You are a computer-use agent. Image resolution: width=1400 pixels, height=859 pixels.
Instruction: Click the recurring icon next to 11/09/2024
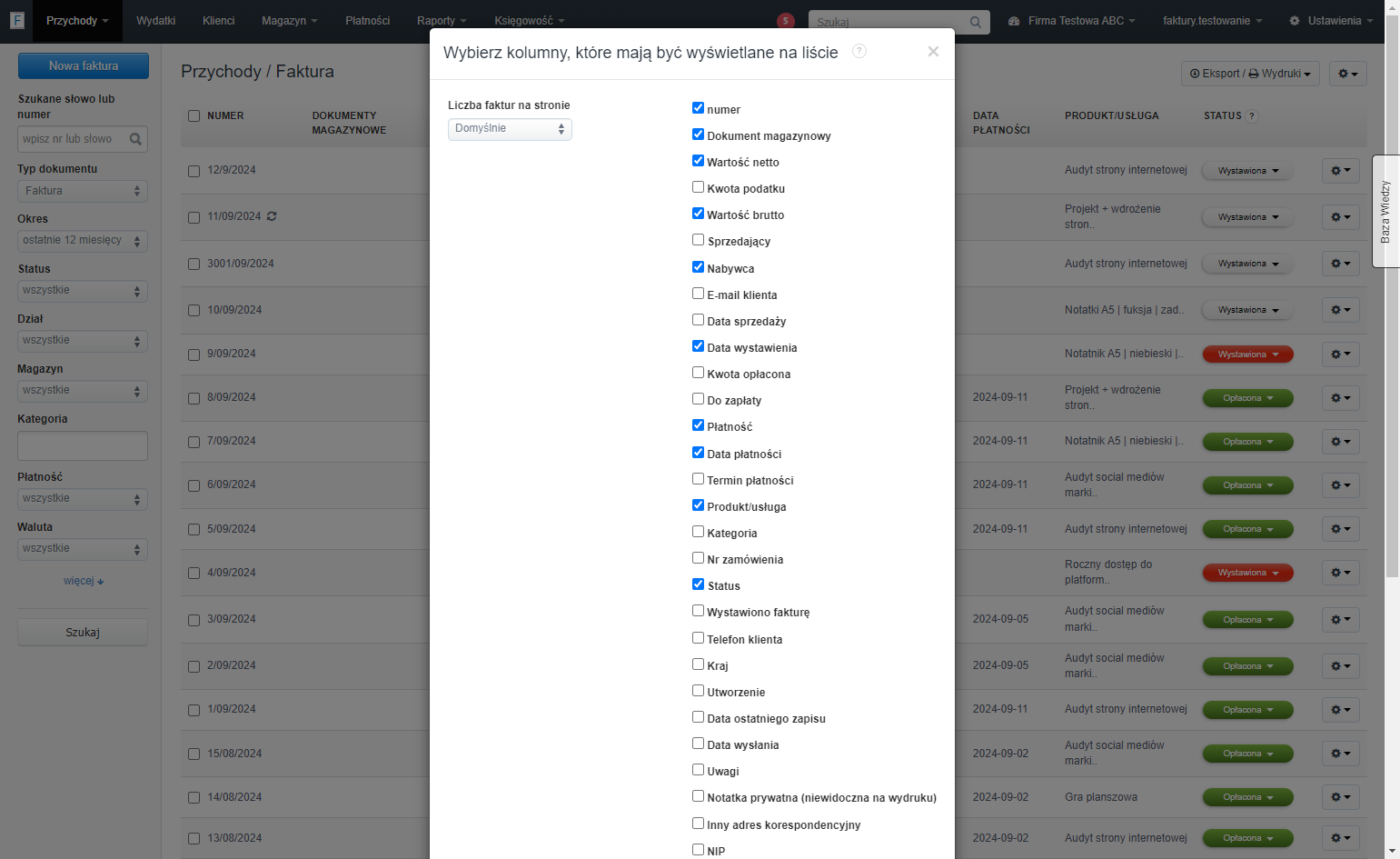click(x=272, y=216)
